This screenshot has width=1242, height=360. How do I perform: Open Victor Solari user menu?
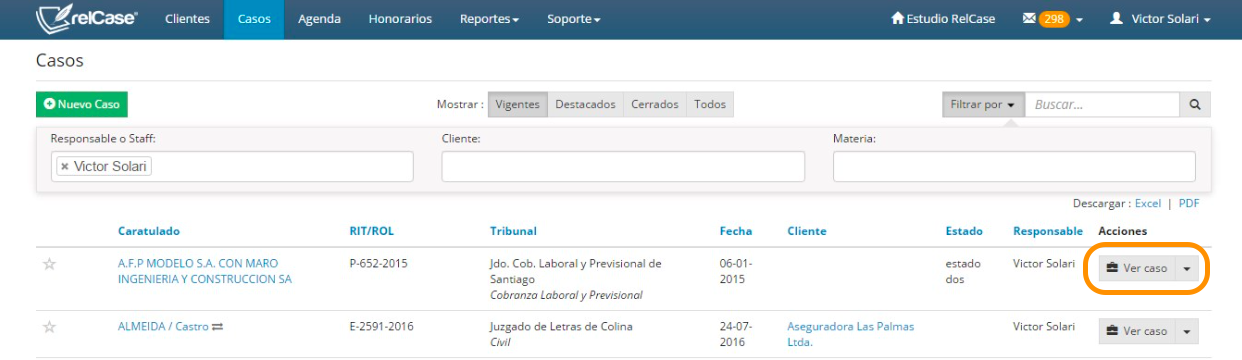1161,19
